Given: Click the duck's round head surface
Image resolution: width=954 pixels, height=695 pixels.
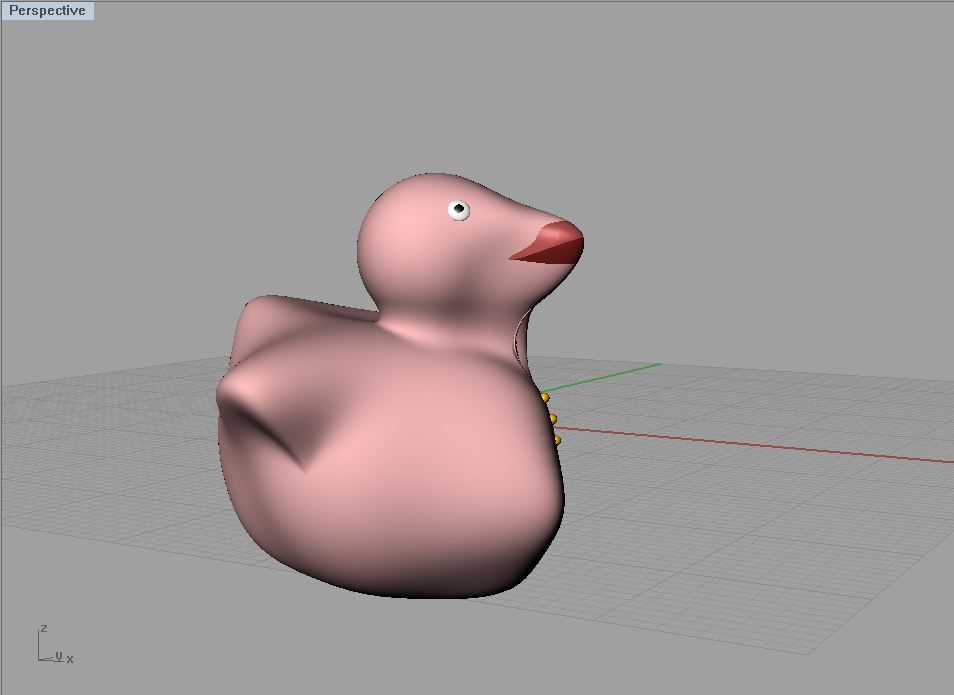Looking at the screenshot, I should 410,240.
